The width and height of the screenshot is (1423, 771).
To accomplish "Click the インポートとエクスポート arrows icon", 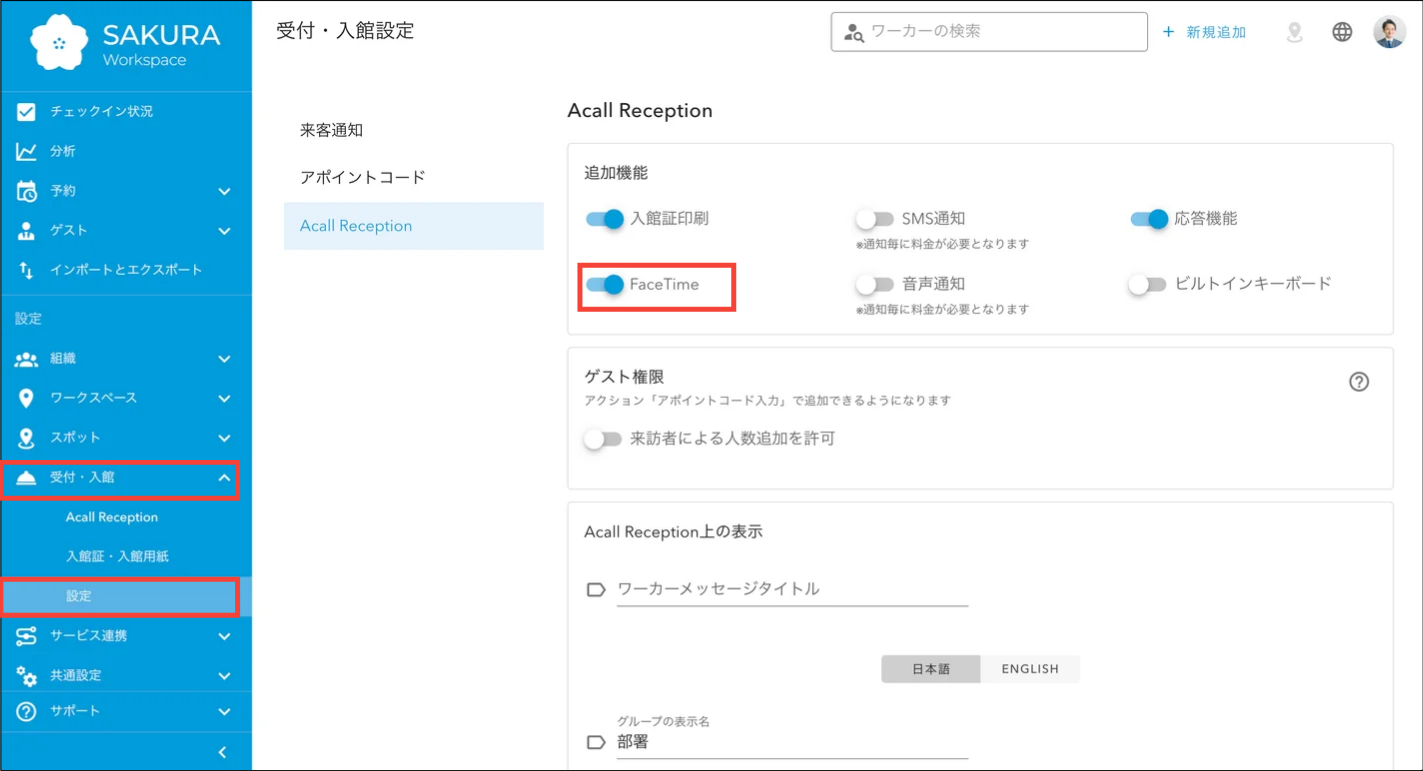I will [x=26, y=270].
